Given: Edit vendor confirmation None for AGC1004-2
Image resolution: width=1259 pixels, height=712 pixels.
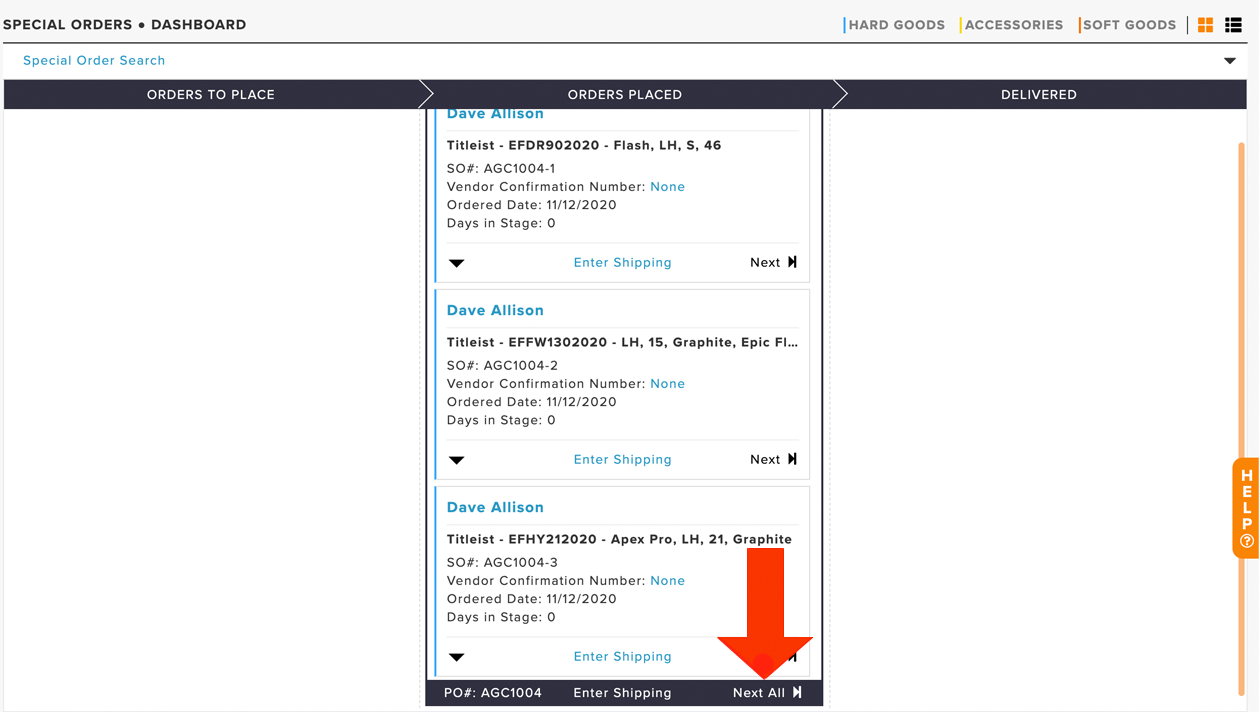Looking at the screenshot, I should [667, 384].
